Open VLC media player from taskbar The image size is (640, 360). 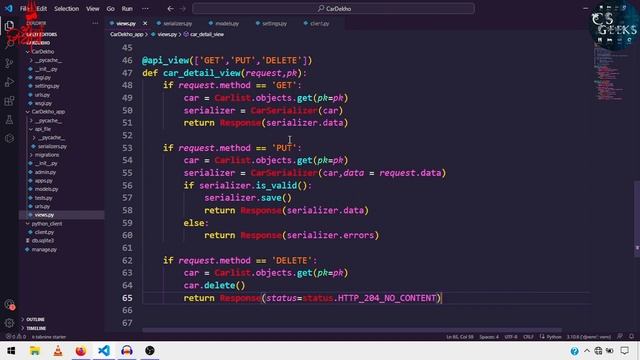[58, 351]
